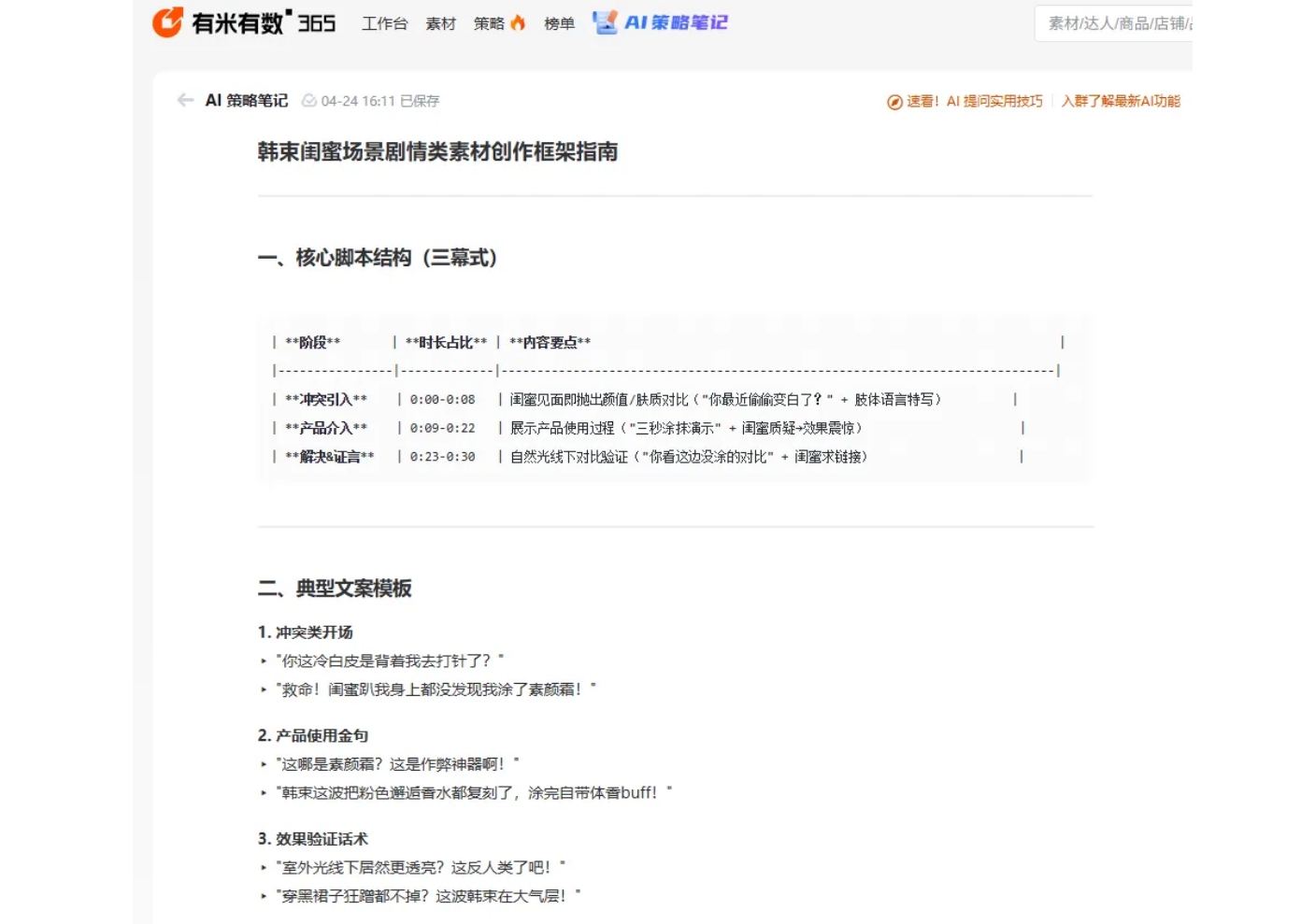The height and width of the screenshot is (924, 1315).
Task: Click the line 室外光线下居然更透亮？这反人类了吧
Action: [421, 867]
